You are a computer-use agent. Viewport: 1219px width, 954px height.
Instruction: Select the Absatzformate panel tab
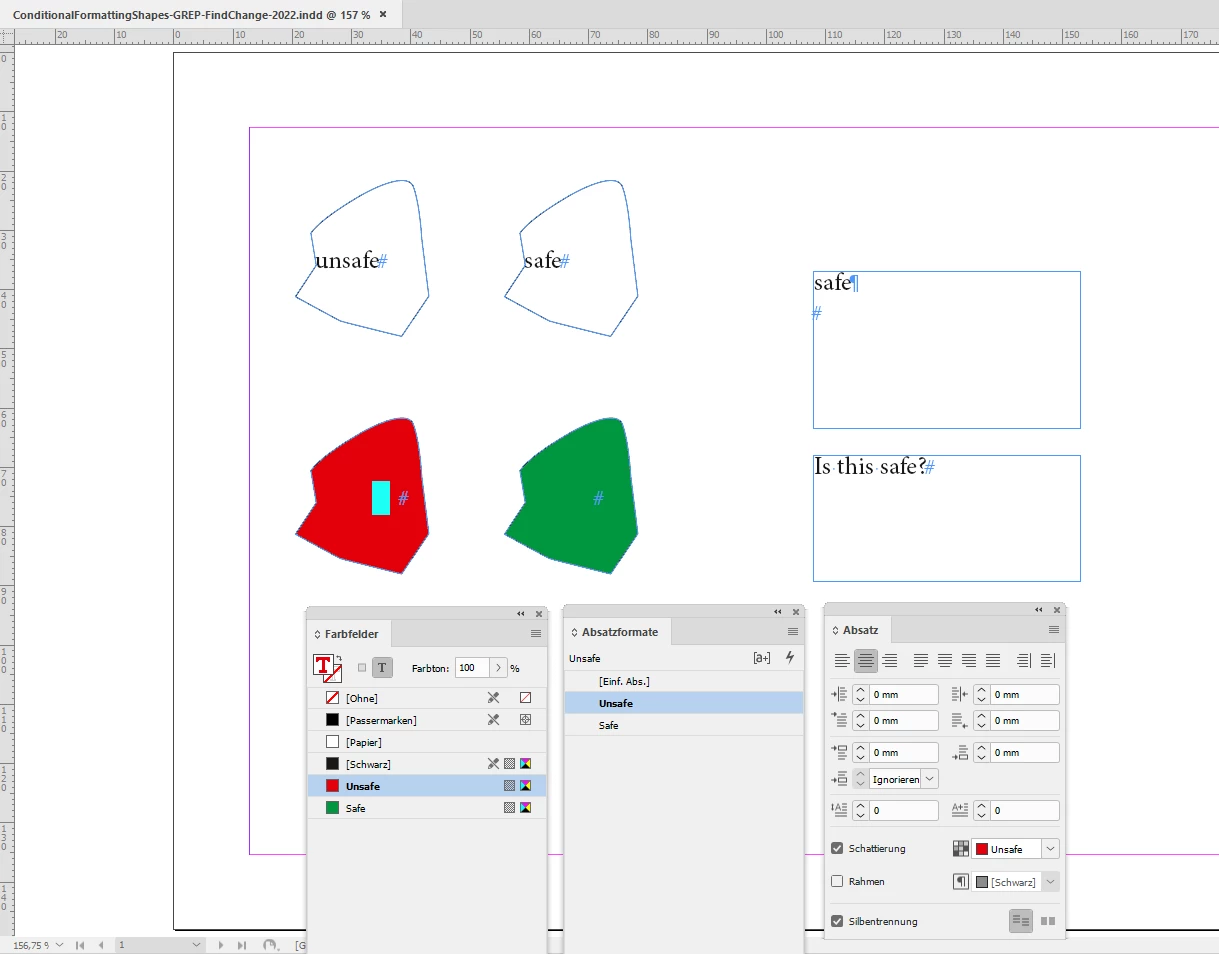(619, 632)
